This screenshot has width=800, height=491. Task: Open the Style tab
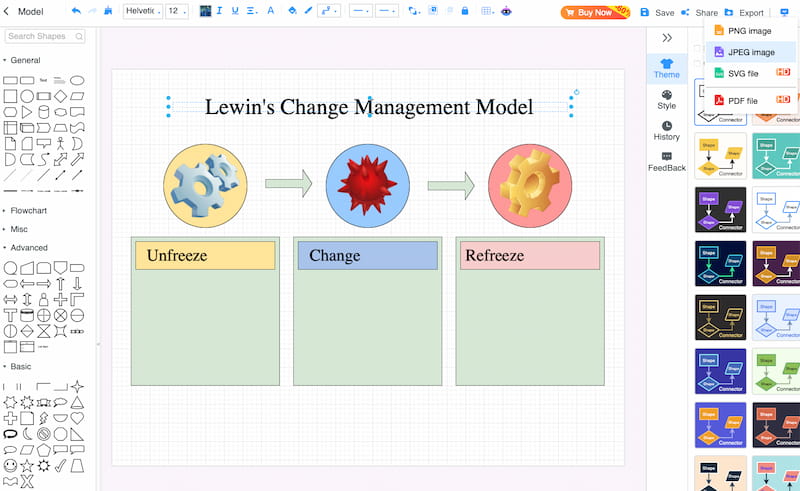point(667,100)
